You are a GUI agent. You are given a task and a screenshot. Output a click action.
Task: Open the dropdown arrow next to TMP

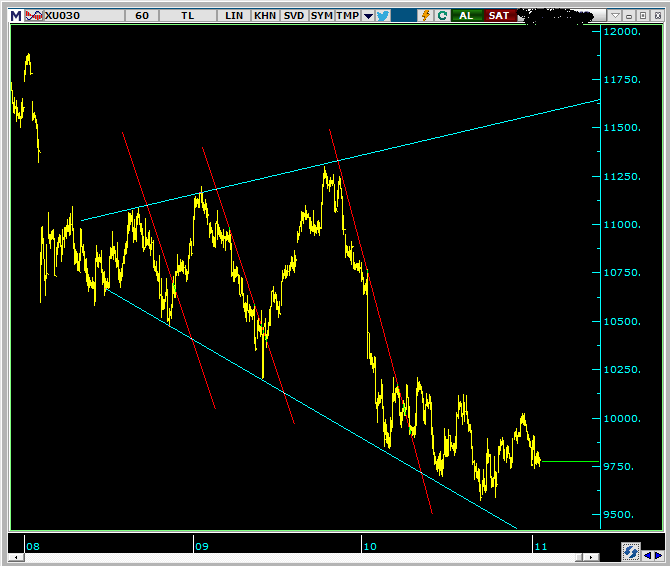[368, 15]
